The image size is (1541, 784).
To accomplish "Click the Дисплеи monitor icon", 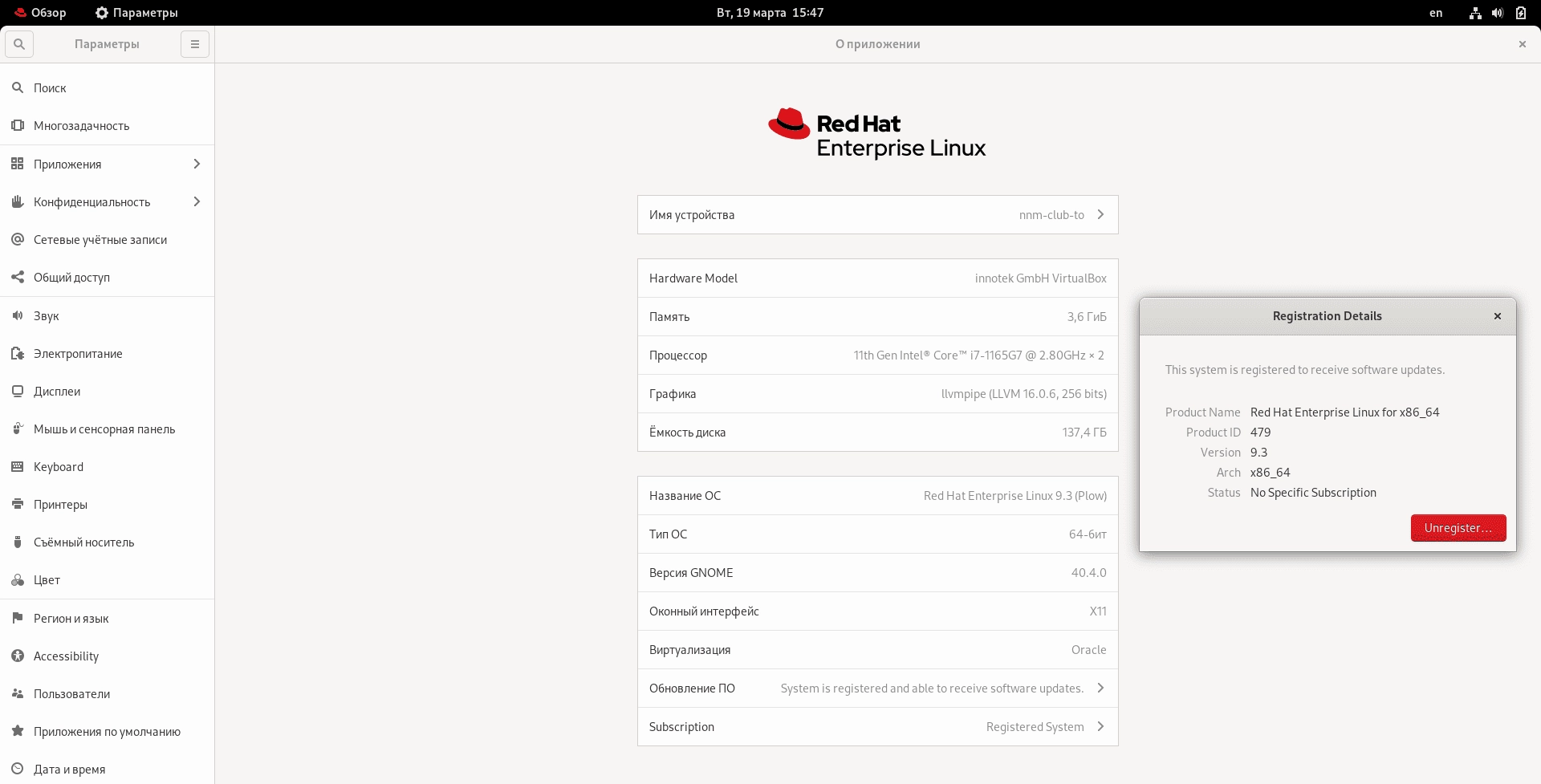I will (x=18, y=391).
